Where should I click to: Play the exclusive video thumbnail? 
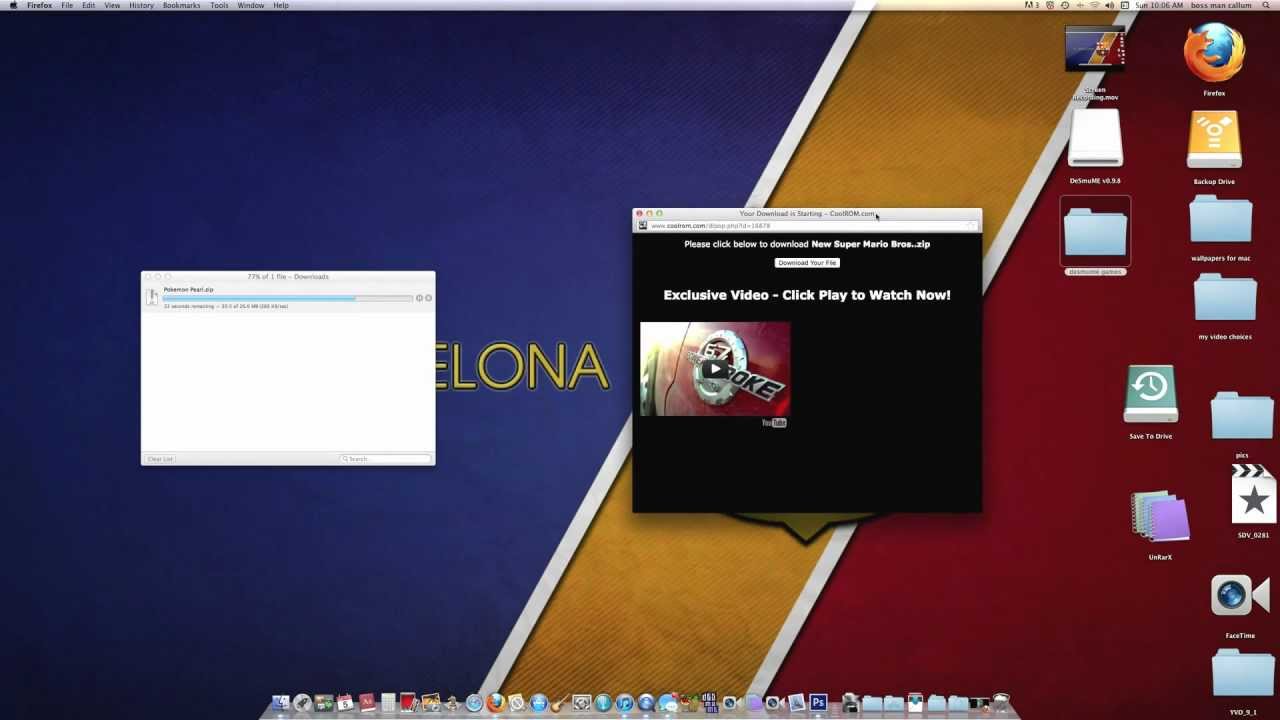click(715, 368)
